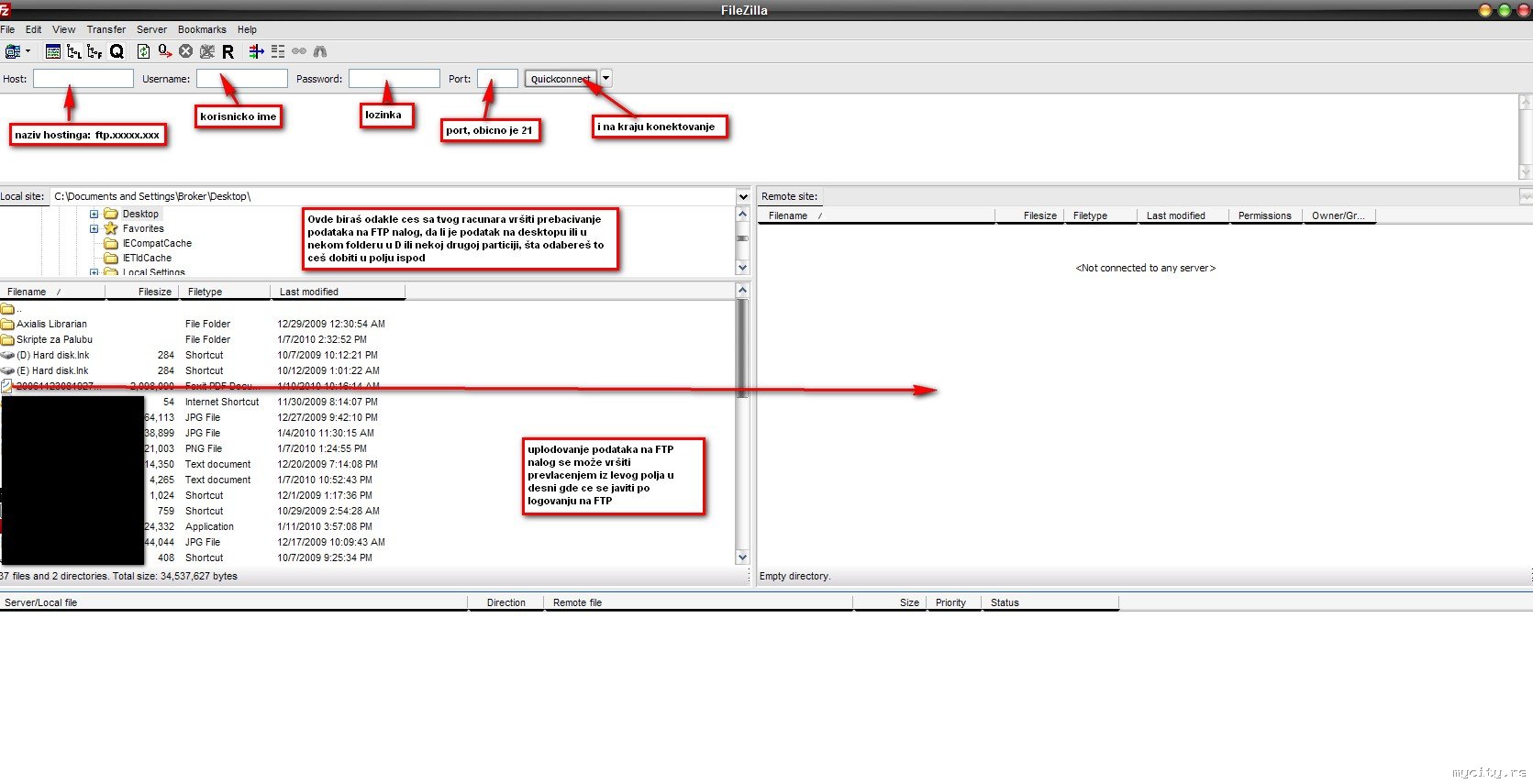This screenshot has height=784, width=1533.
Task: Toggle synchronized browsing chain icon
Action: tap(299, 51)
